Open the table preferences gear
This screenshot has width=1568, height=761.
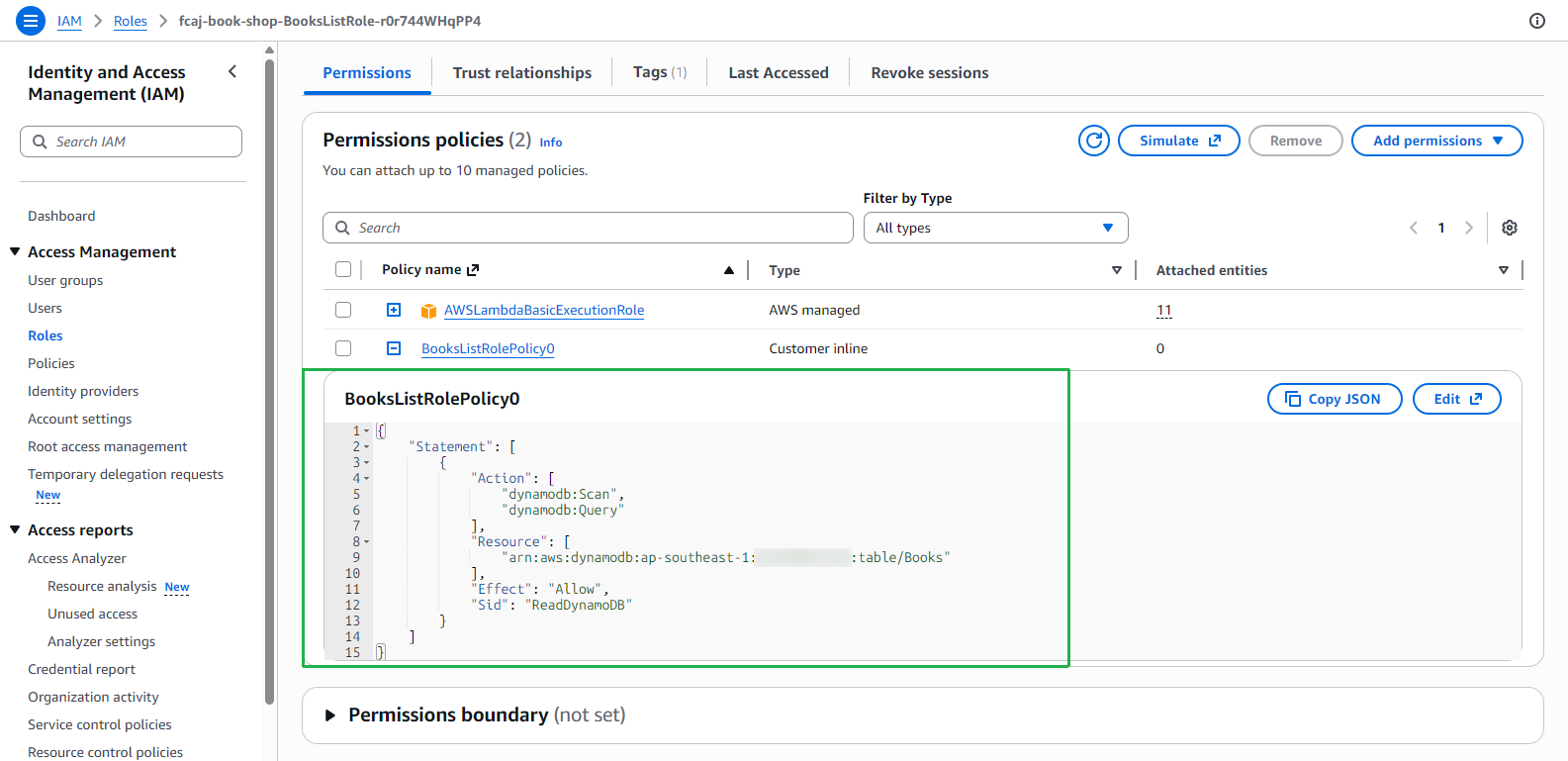click(x=1510, y=228)
